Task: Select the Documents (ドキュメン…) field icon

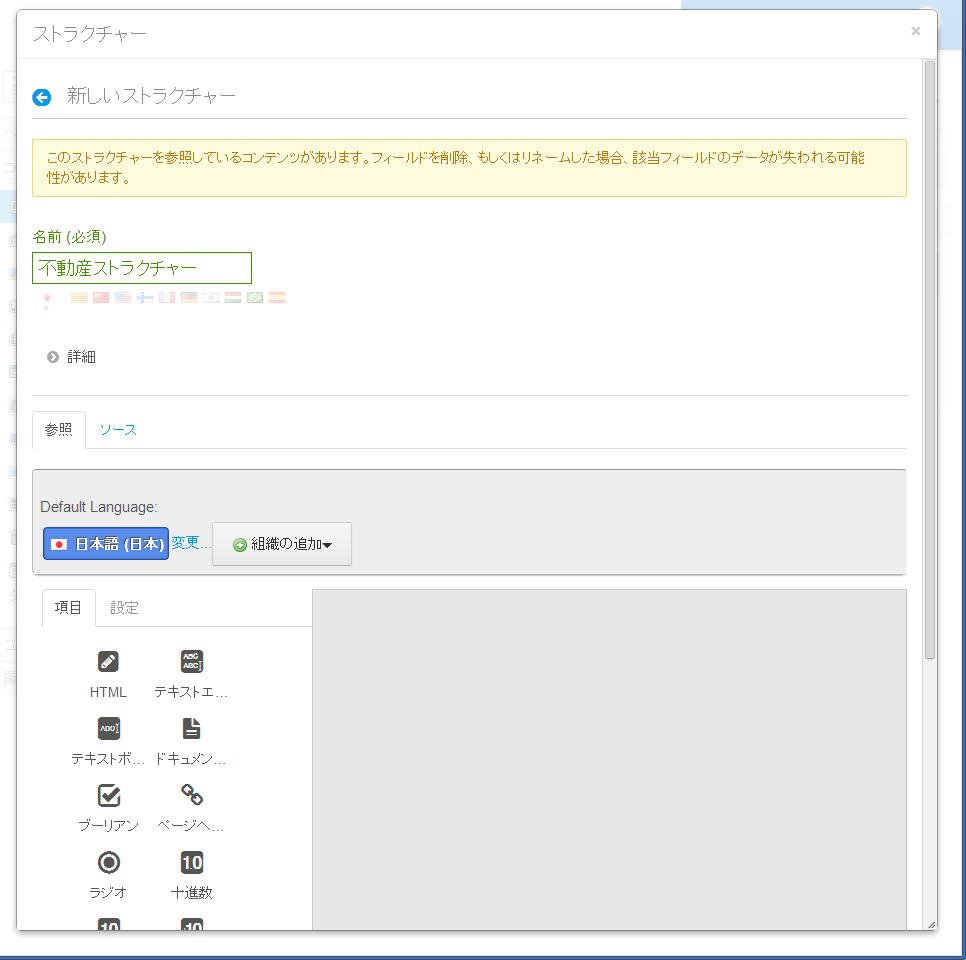Action: 192,728
